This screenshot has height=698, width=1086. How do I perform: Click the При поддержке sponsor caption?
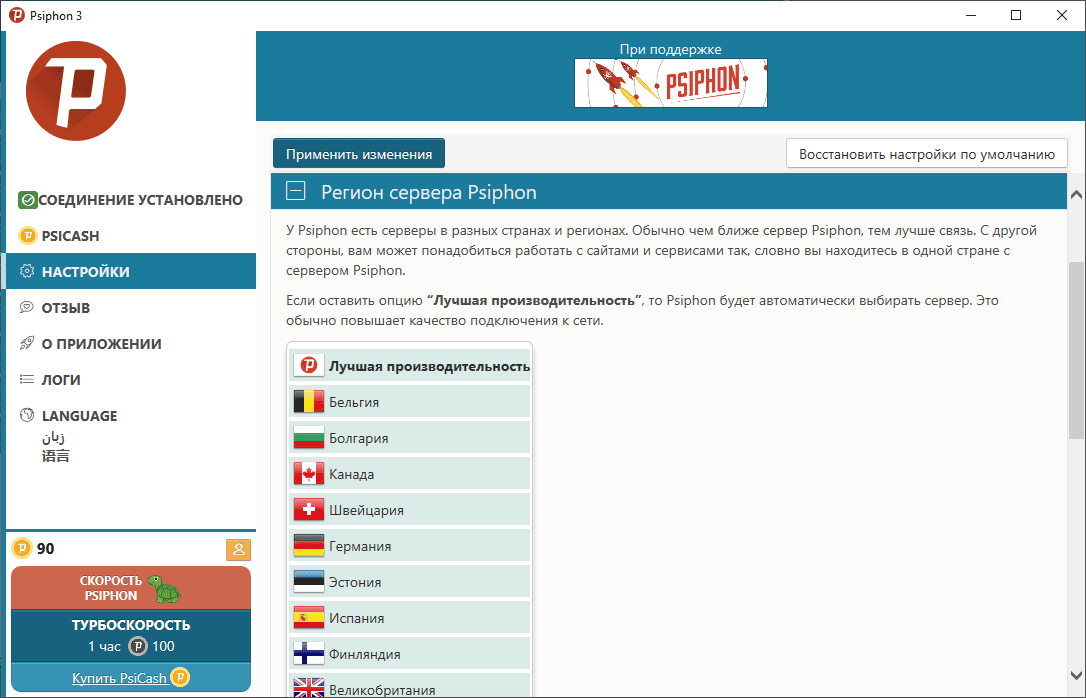tap(670, 49)
